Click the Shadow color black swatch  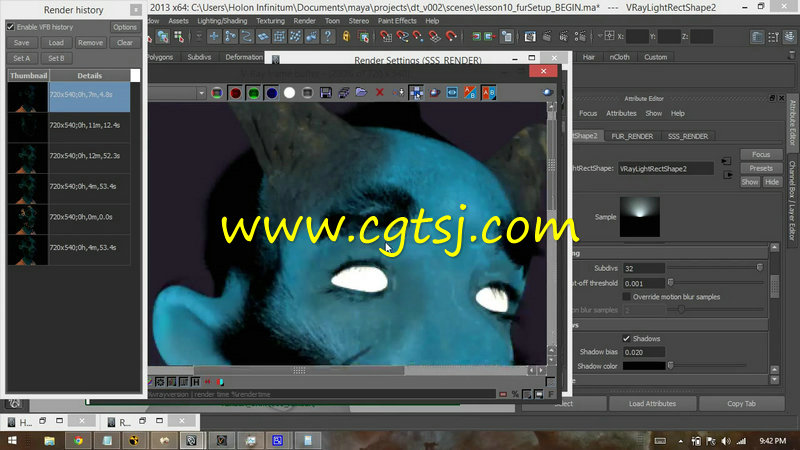click(644, 366)
